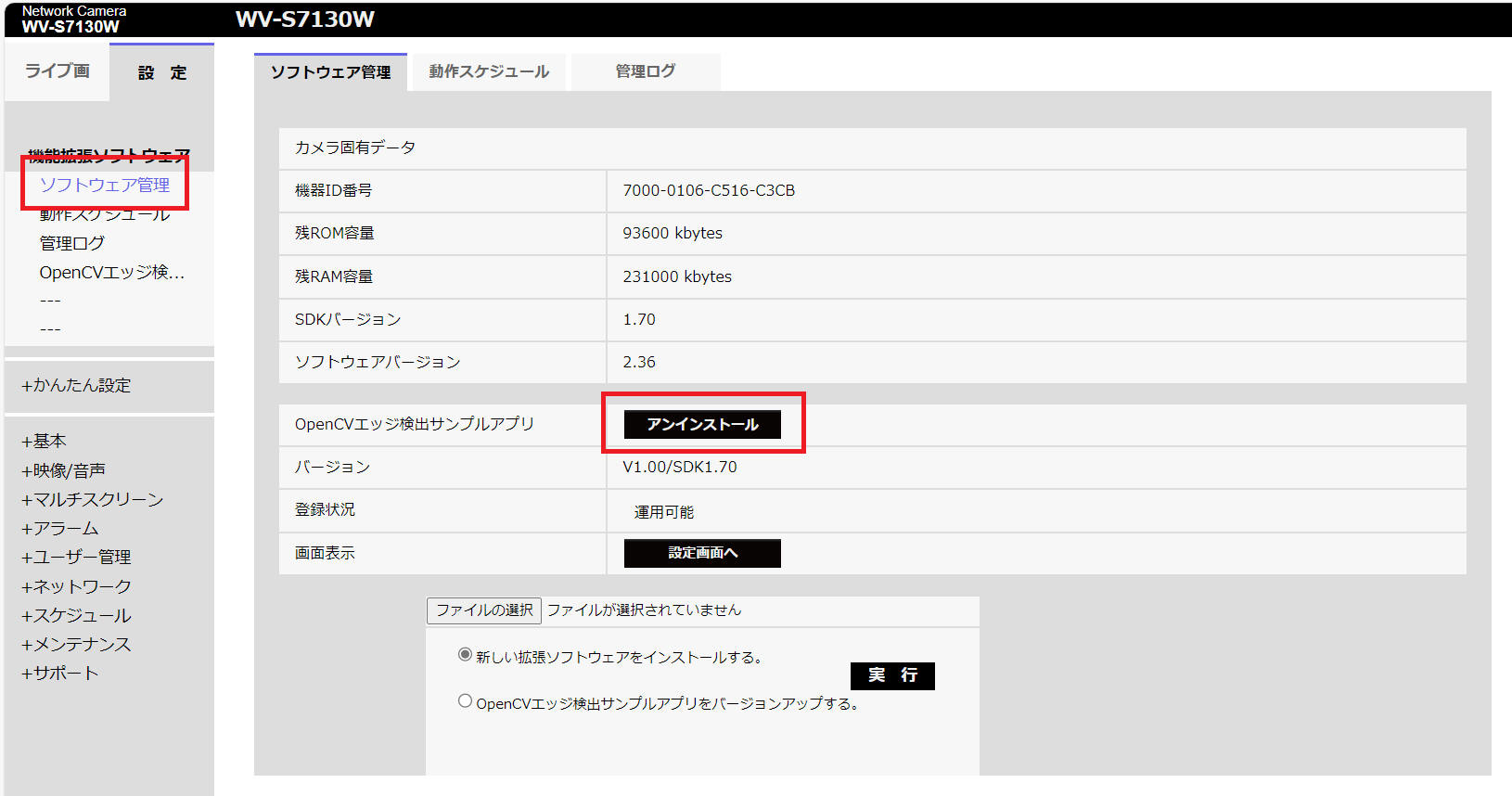
Task: Expand the +ユーザー管理 menu
Action: pos(76,557)
